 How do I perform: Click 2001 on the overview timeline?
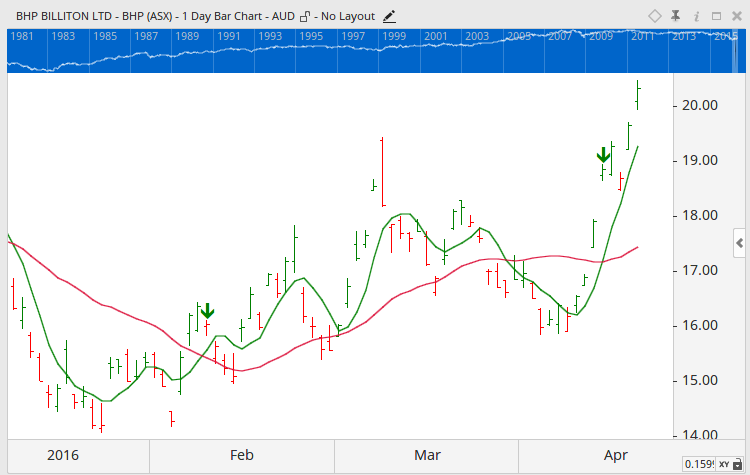[436, 36]
